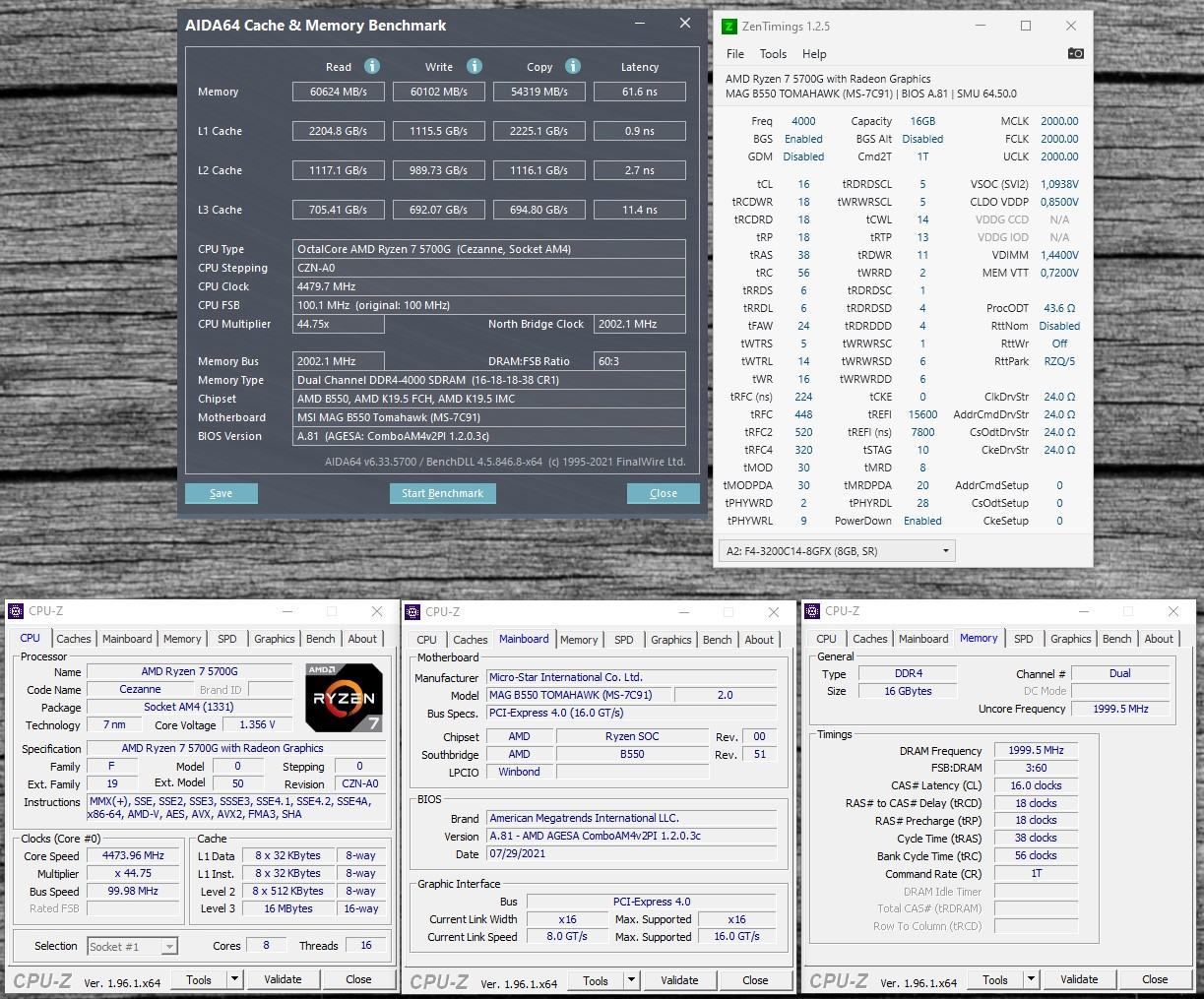The image size is (1204, 999).
Task: Select the Mainboard tab in right CPU-Z window
Action: coord(923,639)
